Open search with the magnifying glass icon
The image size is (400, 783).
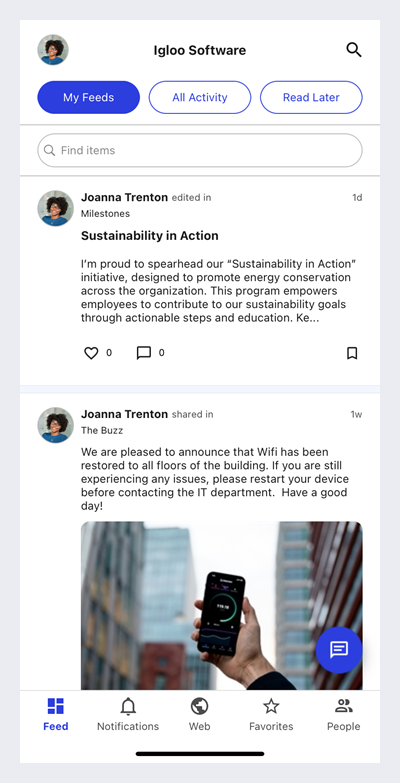click(x=354, y=50)
